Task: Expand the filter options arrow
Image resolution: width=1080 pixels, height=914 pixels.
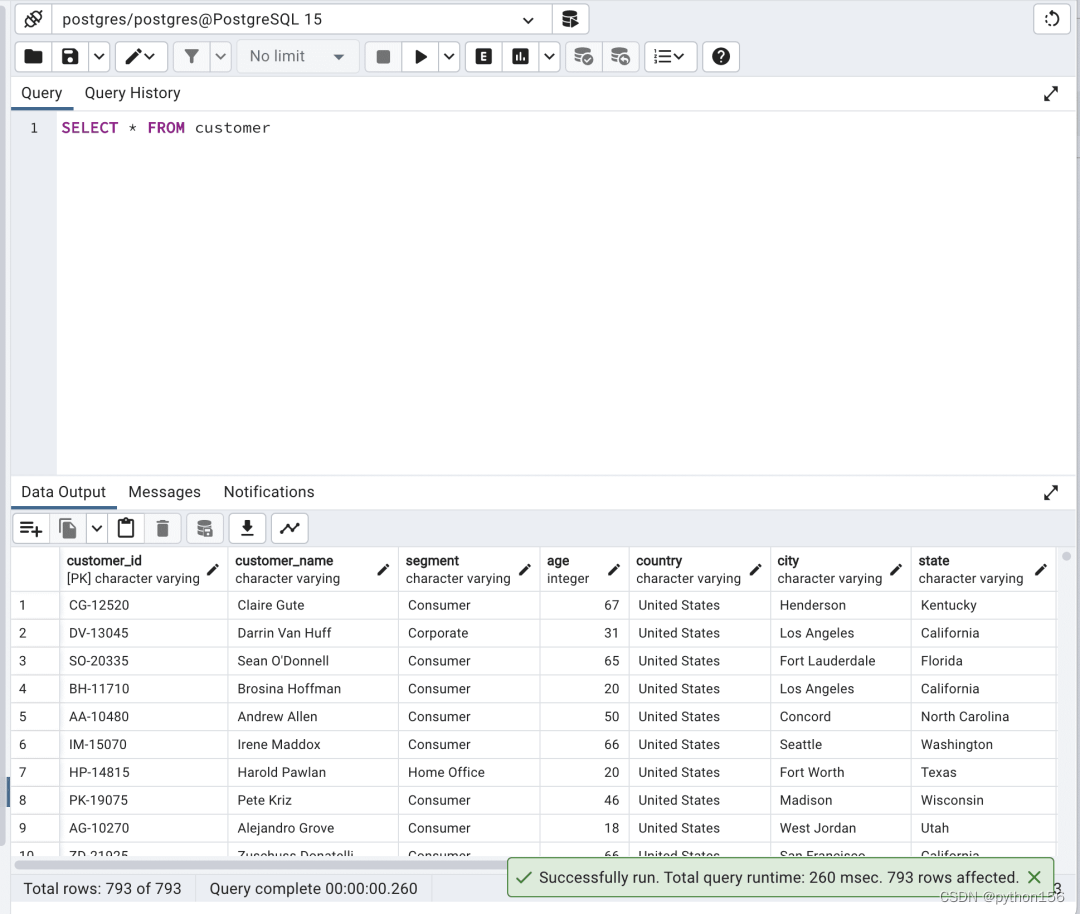Action: click(220, 56)
